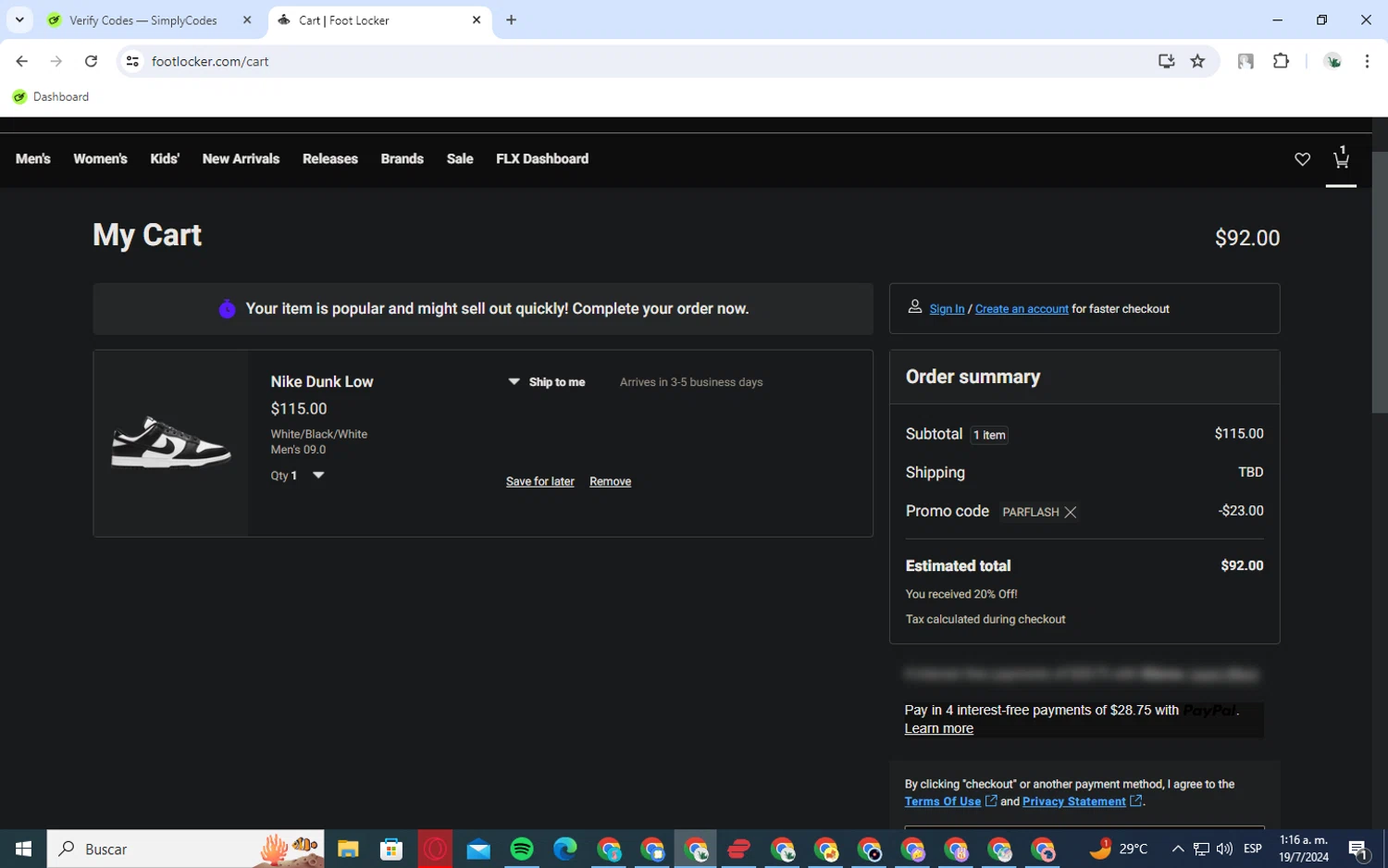Remove the Nike Dunk Low from cart
The width and height of the screenshot is (1388, 868).
coord(611,481)
